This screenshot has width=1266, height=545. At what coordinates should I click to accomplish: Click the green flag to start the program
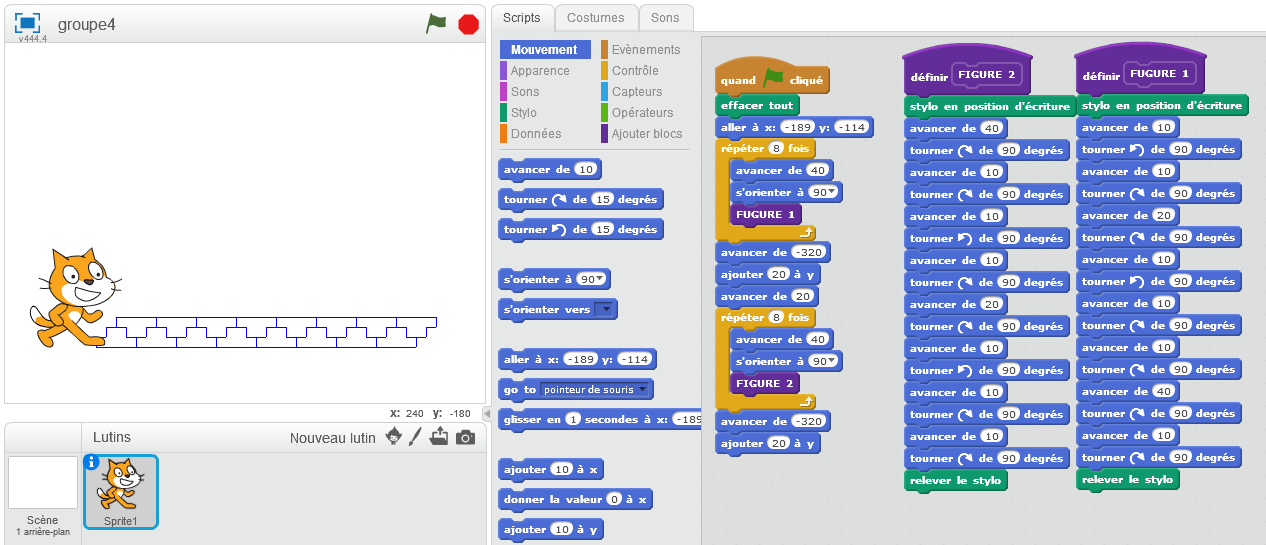pos(436,24)
